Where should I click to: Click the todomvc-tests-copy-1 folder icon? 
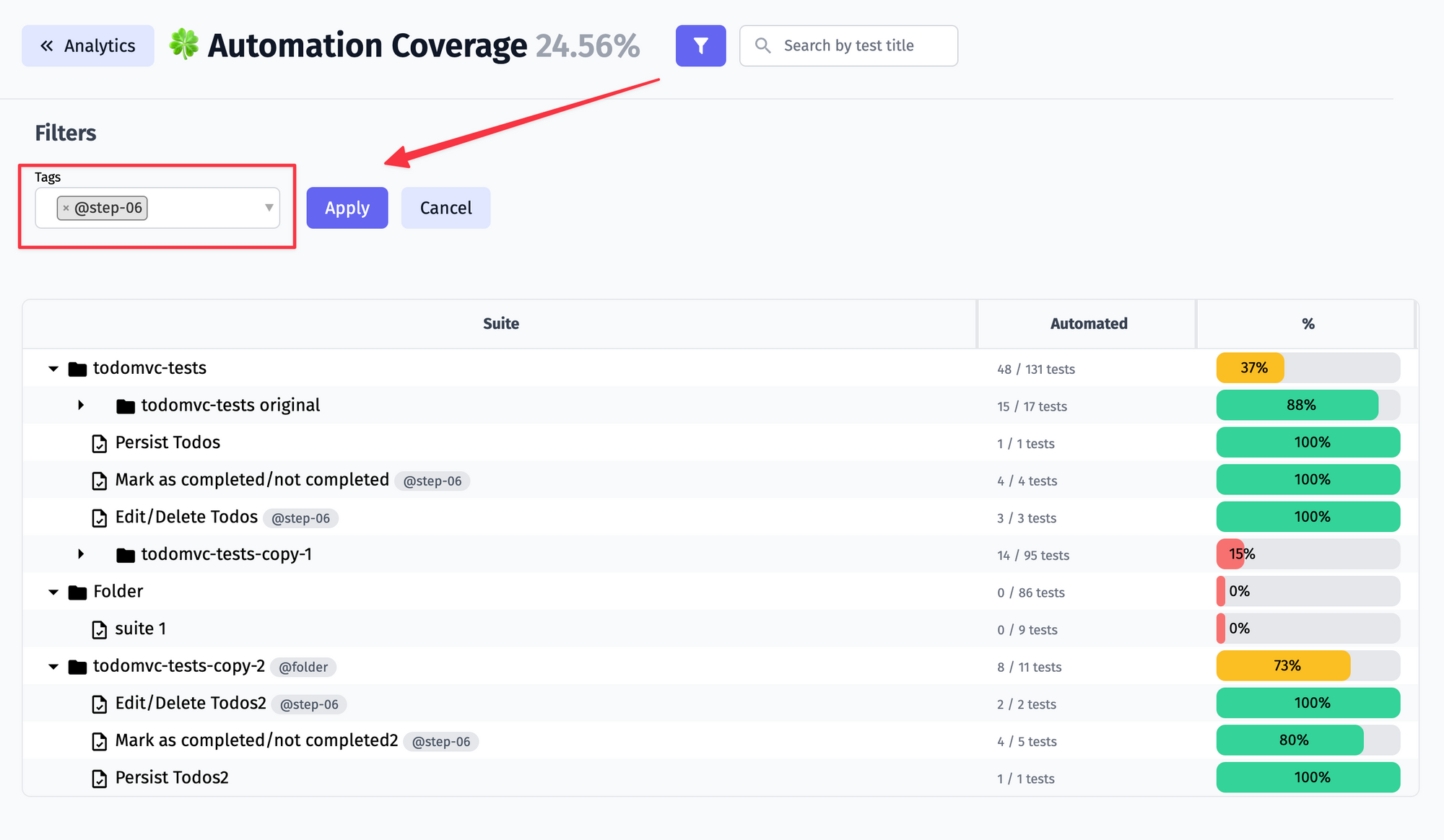(126, 555)
